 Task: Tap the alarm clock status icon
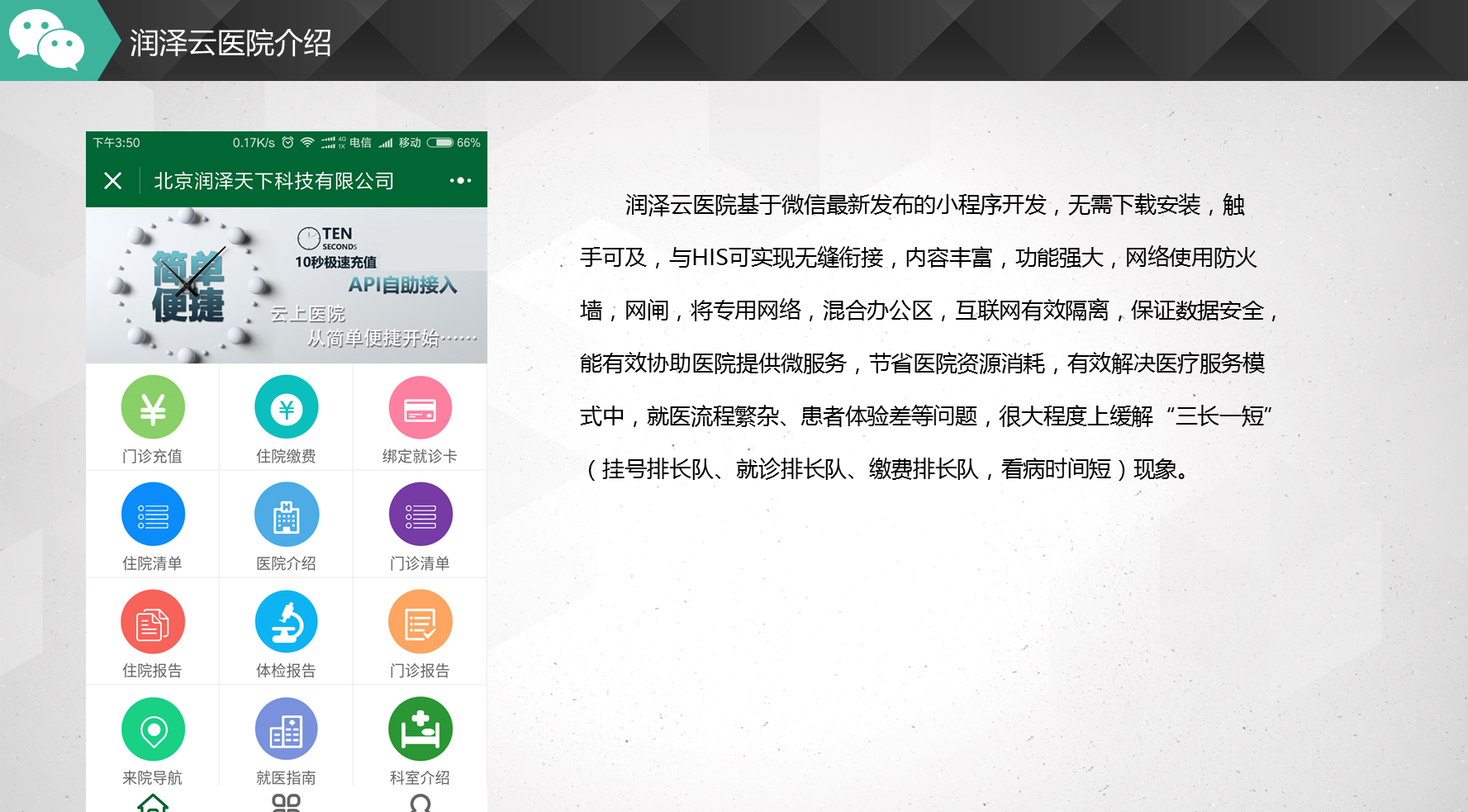tap(287, 143)
